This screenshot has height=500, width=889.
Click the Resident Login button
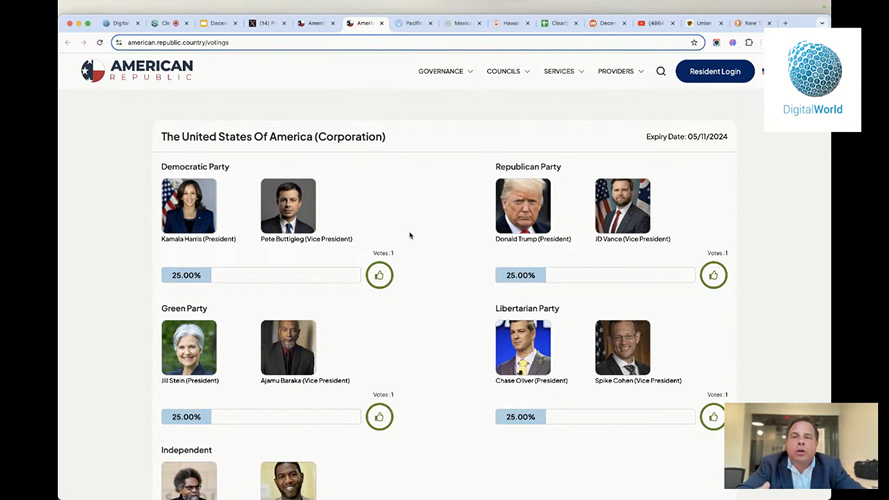pos(714,71)
